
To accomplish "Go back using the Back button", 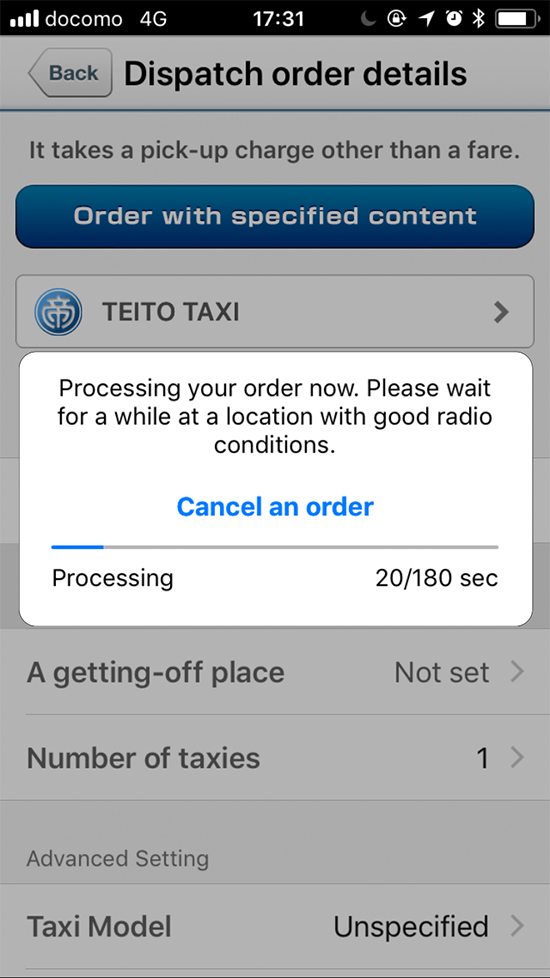I will [70, 73].
